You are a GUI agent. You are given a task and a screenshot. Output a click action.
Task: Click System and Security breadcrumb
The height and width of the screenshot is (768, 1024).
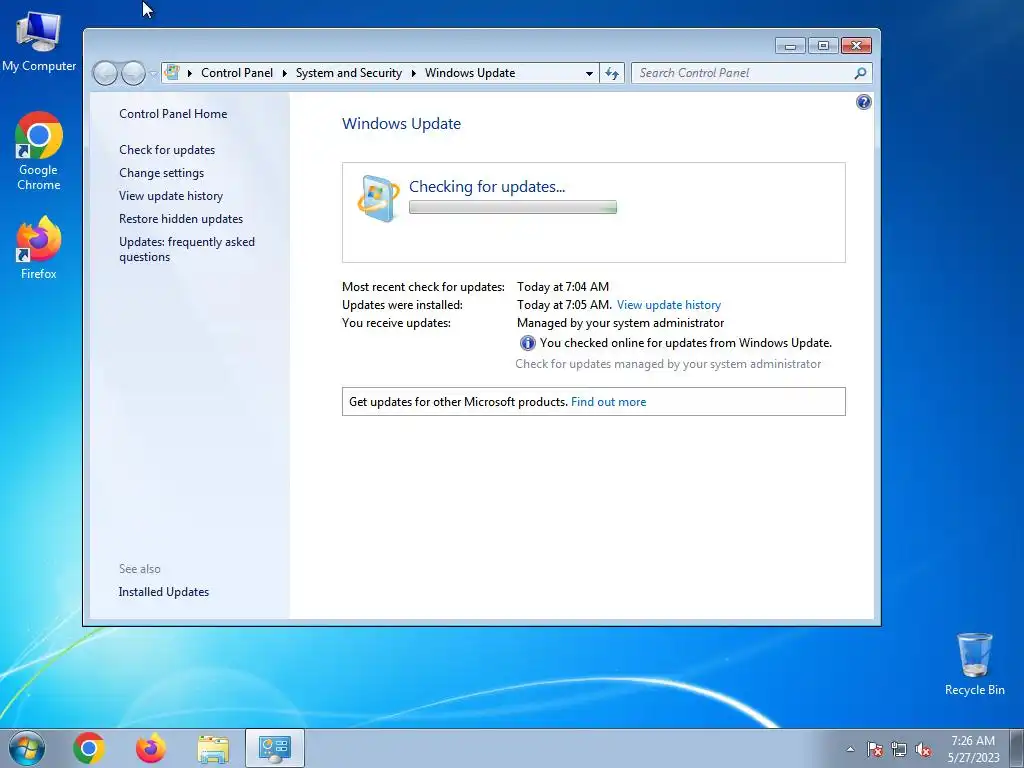(349, 73)
